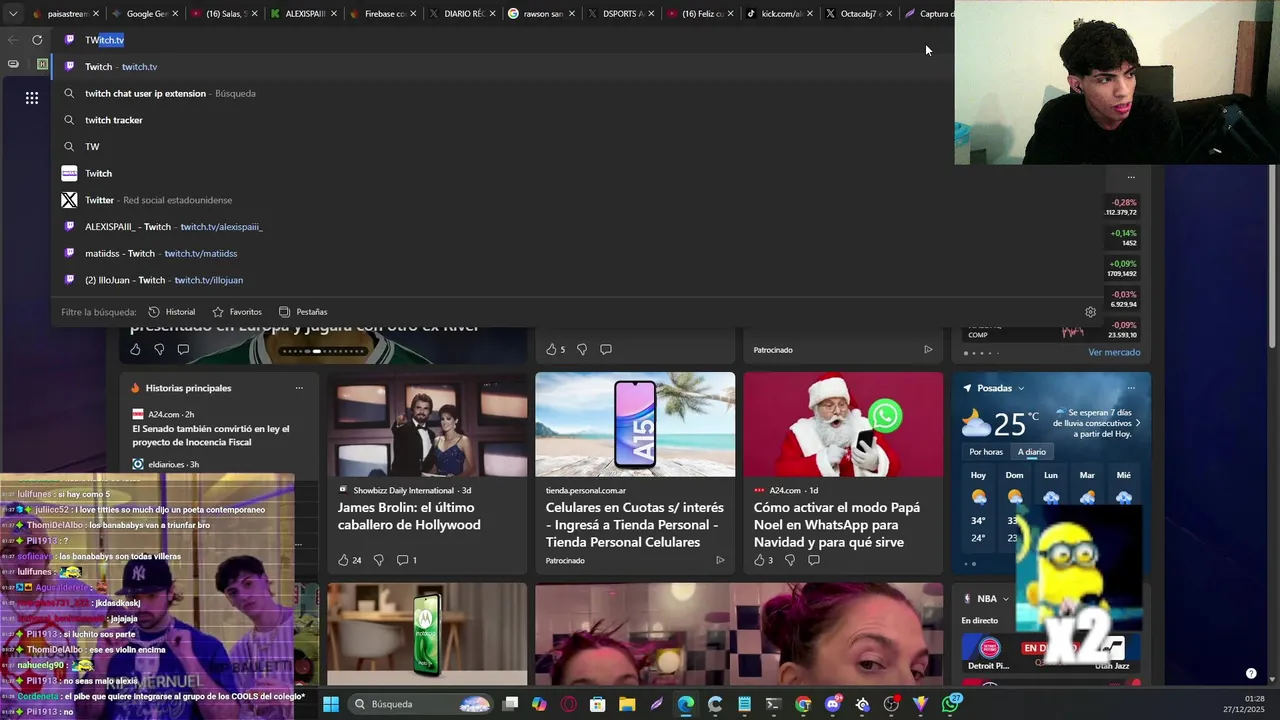Open Opera browser from taskbar
Screen dimensions: 1280x720
click(568, 704)
